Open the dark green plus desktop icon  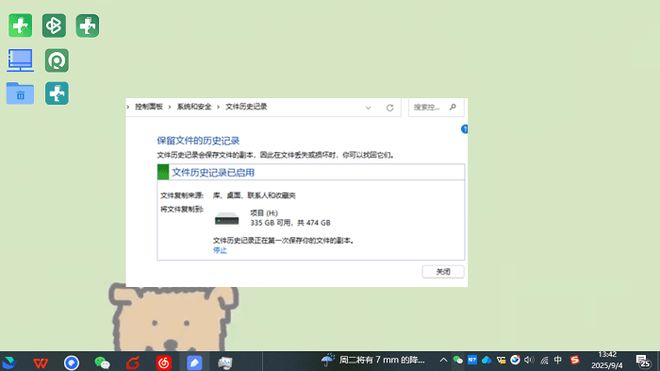tap(88, 26)
